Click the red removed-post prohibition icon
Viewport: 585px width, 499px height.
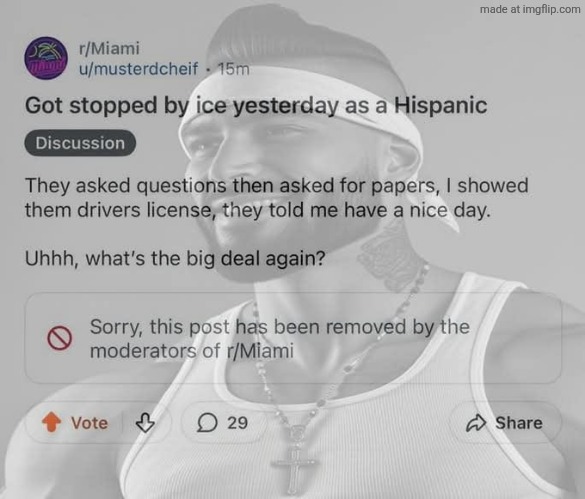(59, 338)
